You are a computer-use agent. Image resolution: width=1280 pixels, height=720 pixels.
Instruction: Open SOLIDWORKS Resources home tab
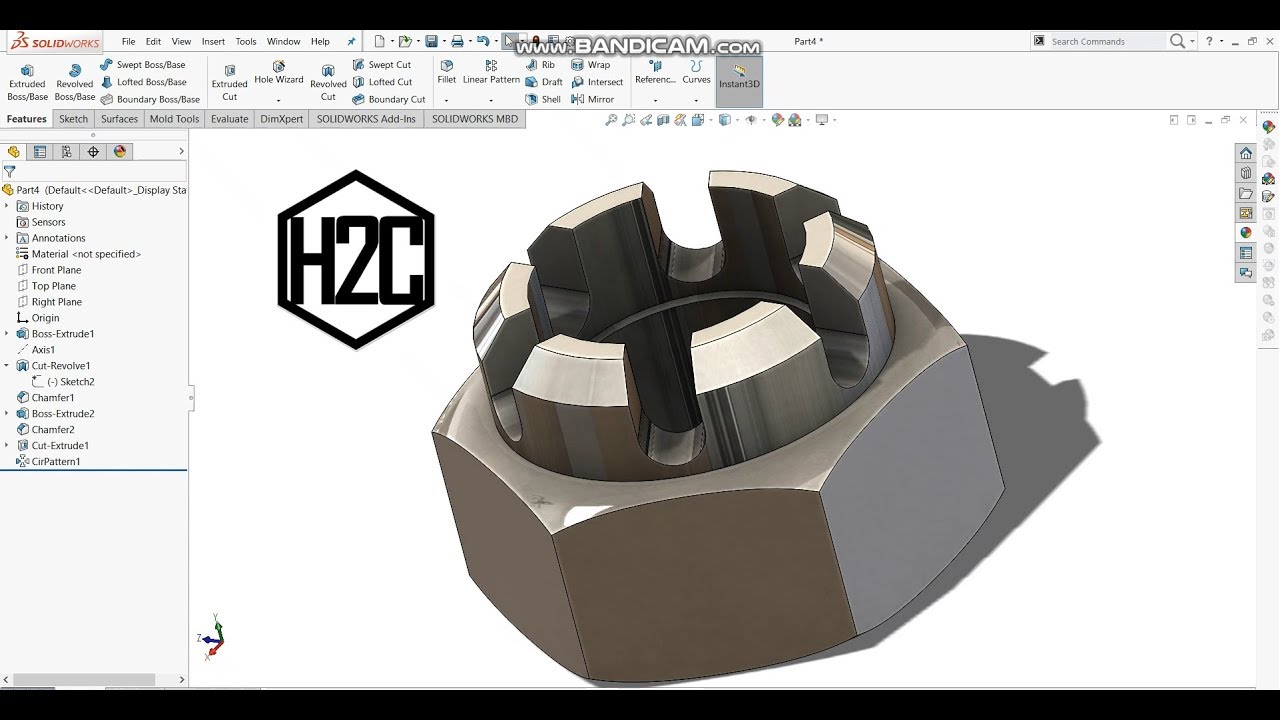tap(1246, 153)
